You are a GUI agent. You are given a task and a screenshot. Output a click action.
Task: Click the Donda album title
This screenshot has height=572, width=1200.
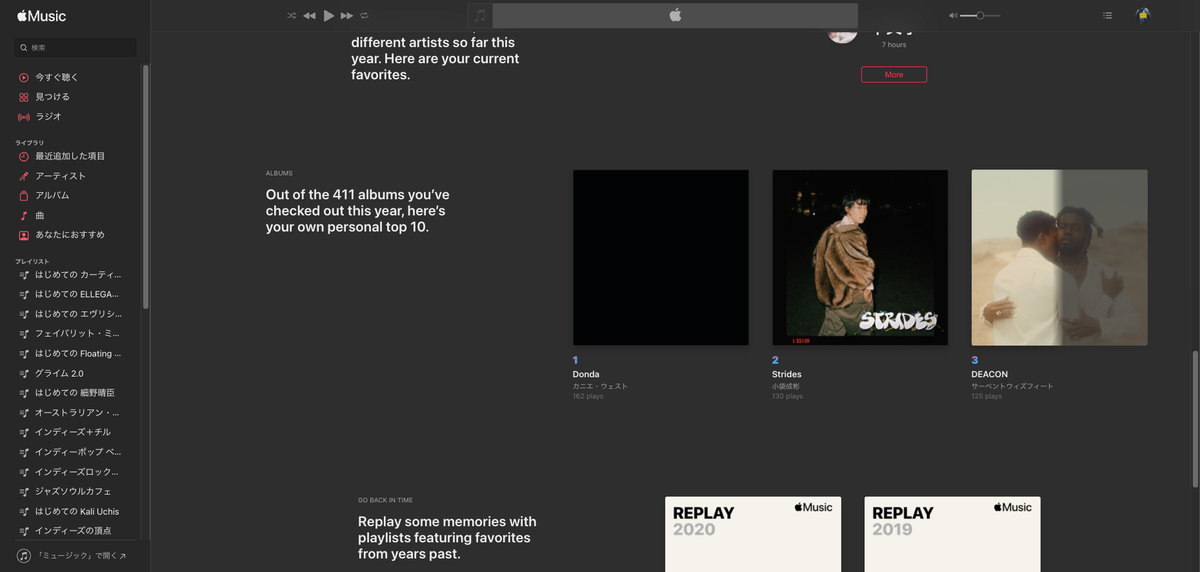pyautogui.click(x=586, y=374)
